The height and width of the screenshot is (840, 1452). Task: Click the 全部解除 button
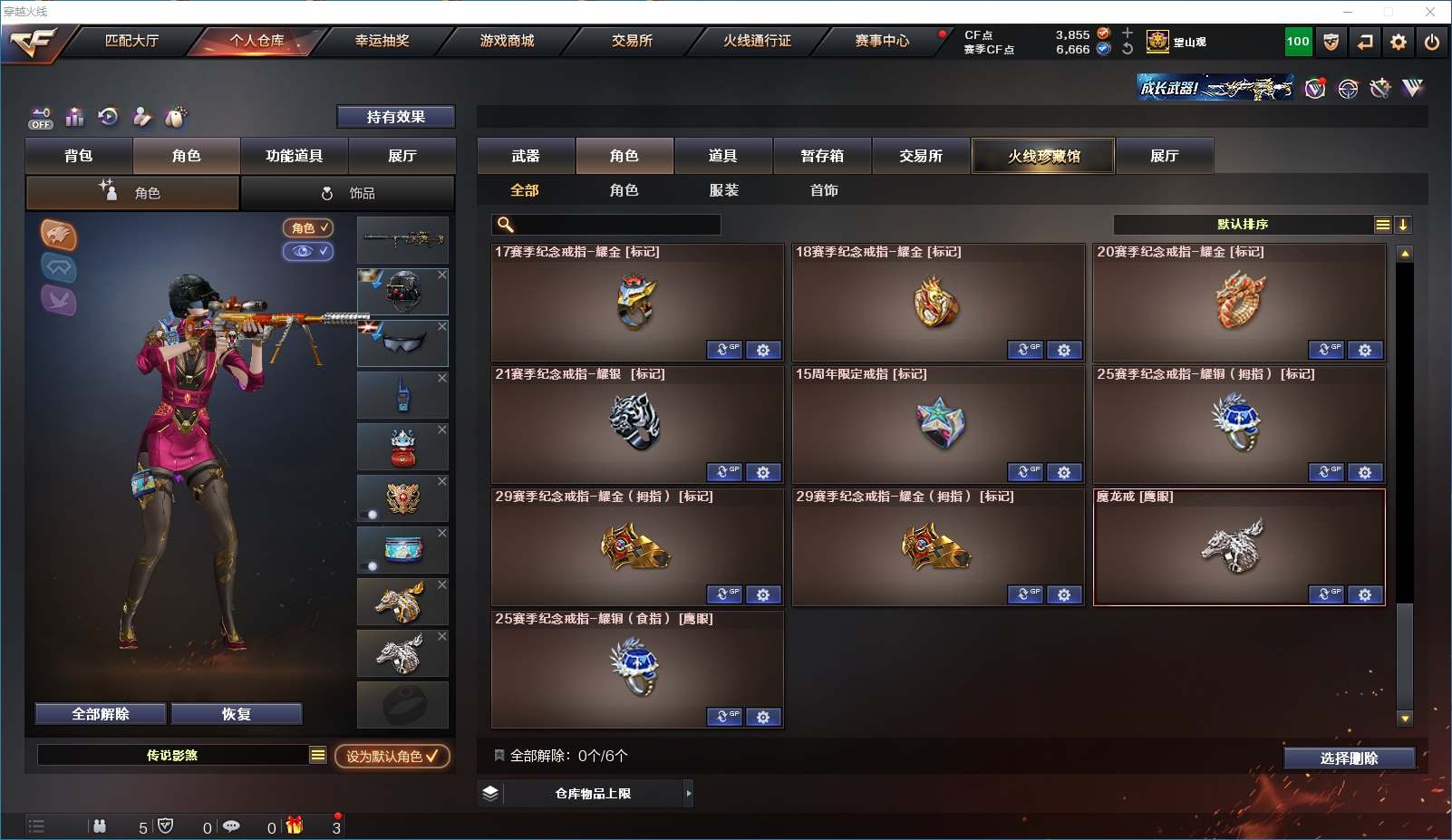[x=101, y=714]
